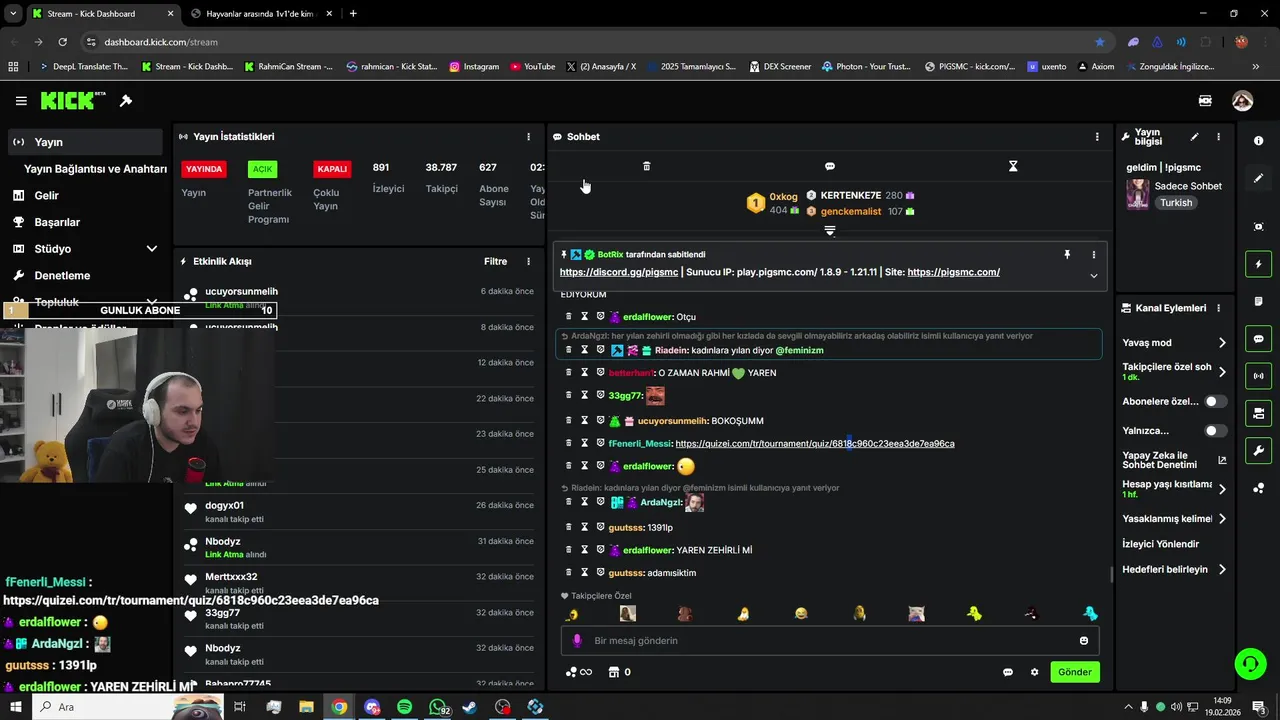This screenshot has height=720, width=1280.
Task: Open the discord.gg/pigsmc link
Action: pos(619,272)
